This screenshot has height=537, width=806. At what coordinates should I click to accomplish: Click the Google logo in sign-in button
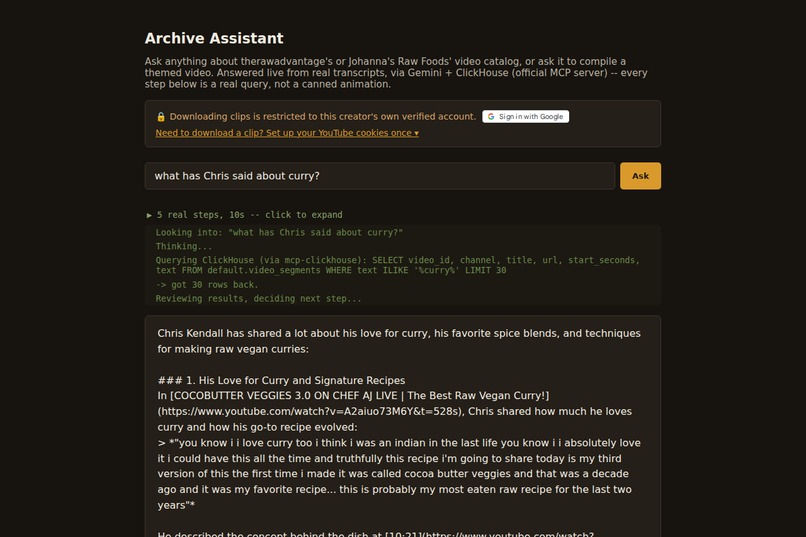click(x=491, y=117)
